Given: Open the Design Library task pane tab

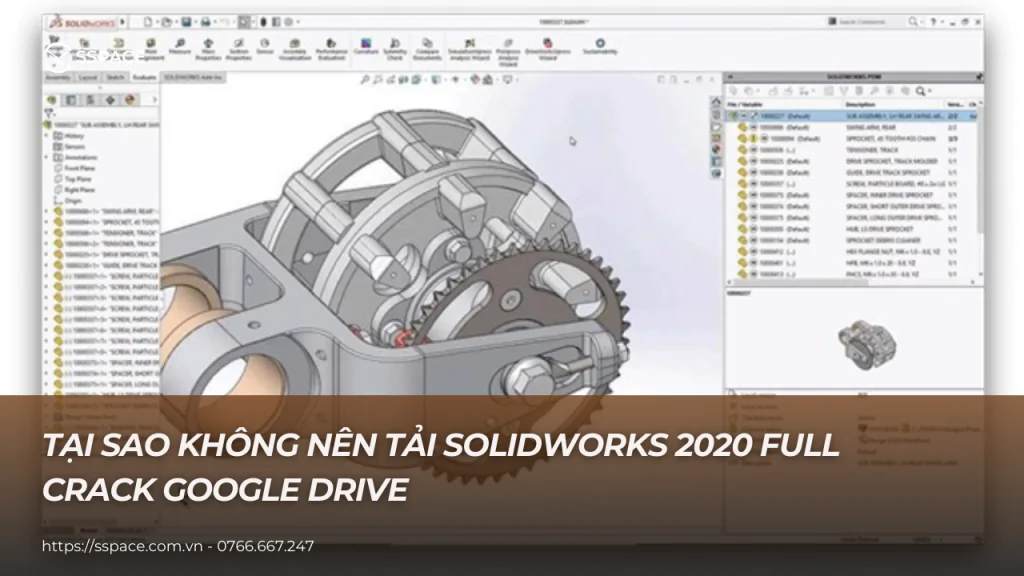Looking at the screenshot, I should 716,114.
